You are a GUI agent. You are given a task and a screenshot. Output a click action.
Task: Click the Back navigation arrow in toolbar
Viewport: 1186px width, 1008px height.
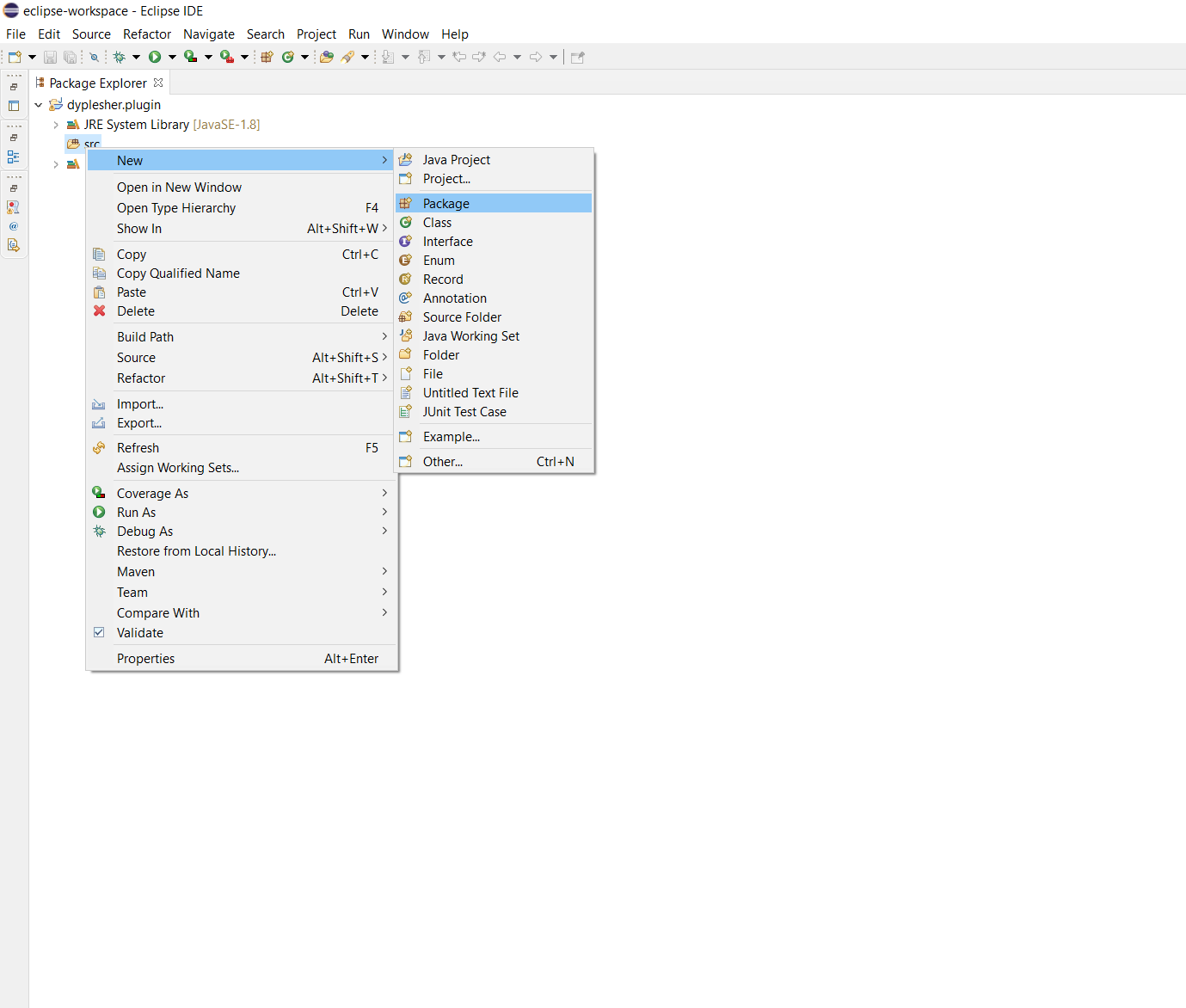tap(499, 57)
